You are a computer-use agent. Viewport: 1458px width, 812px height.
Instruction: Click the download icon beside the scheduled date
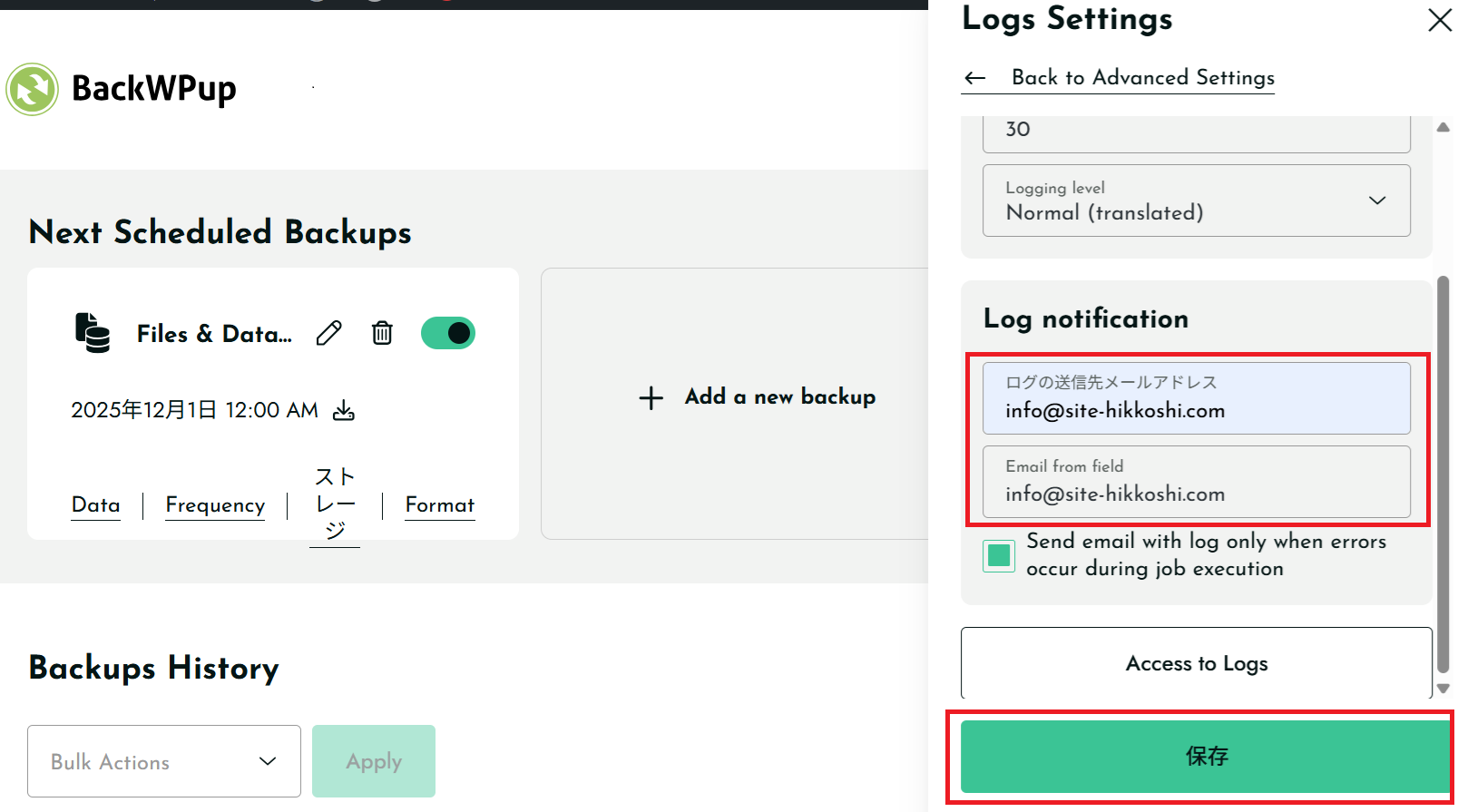(344, 411)
